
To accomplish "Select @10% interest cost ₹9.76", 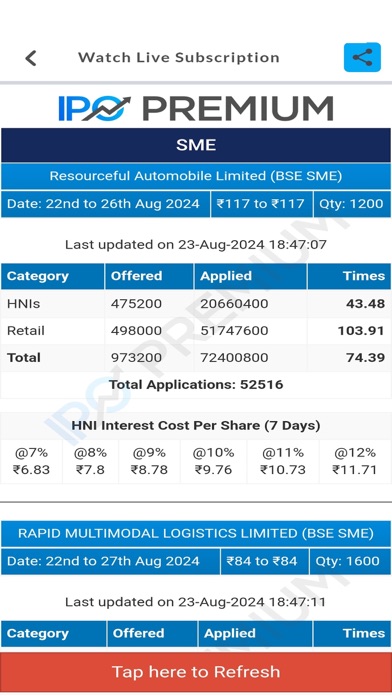I will pyautogui.click(x=213, y=461).
